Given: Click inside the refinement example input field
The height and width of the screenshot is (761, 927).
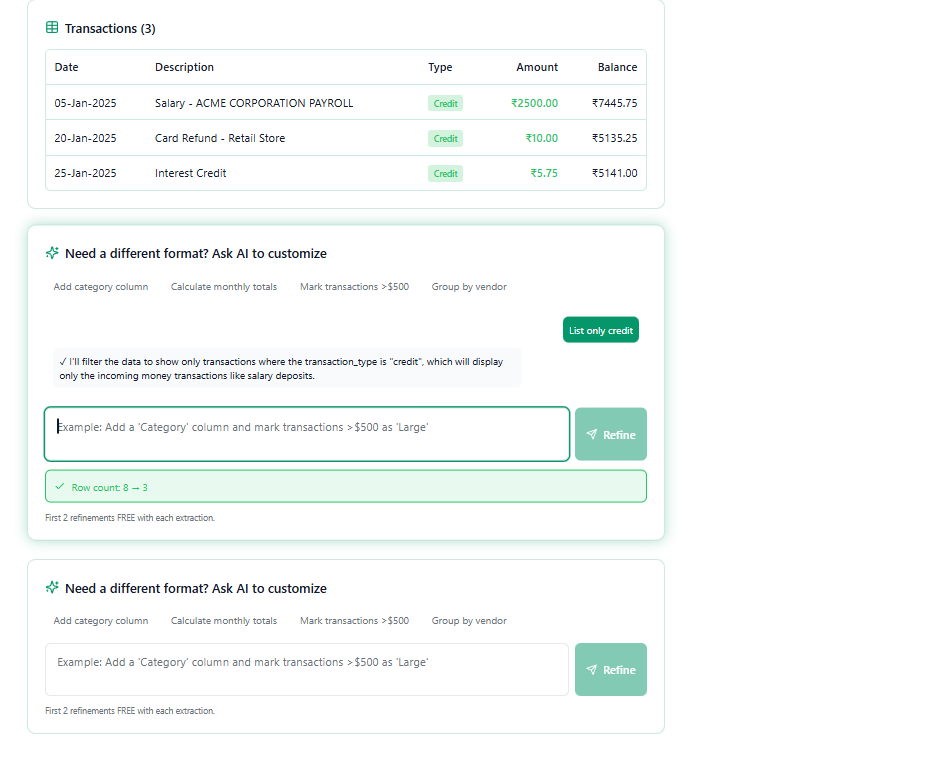Looking at the screenshot, I should 306,434.
